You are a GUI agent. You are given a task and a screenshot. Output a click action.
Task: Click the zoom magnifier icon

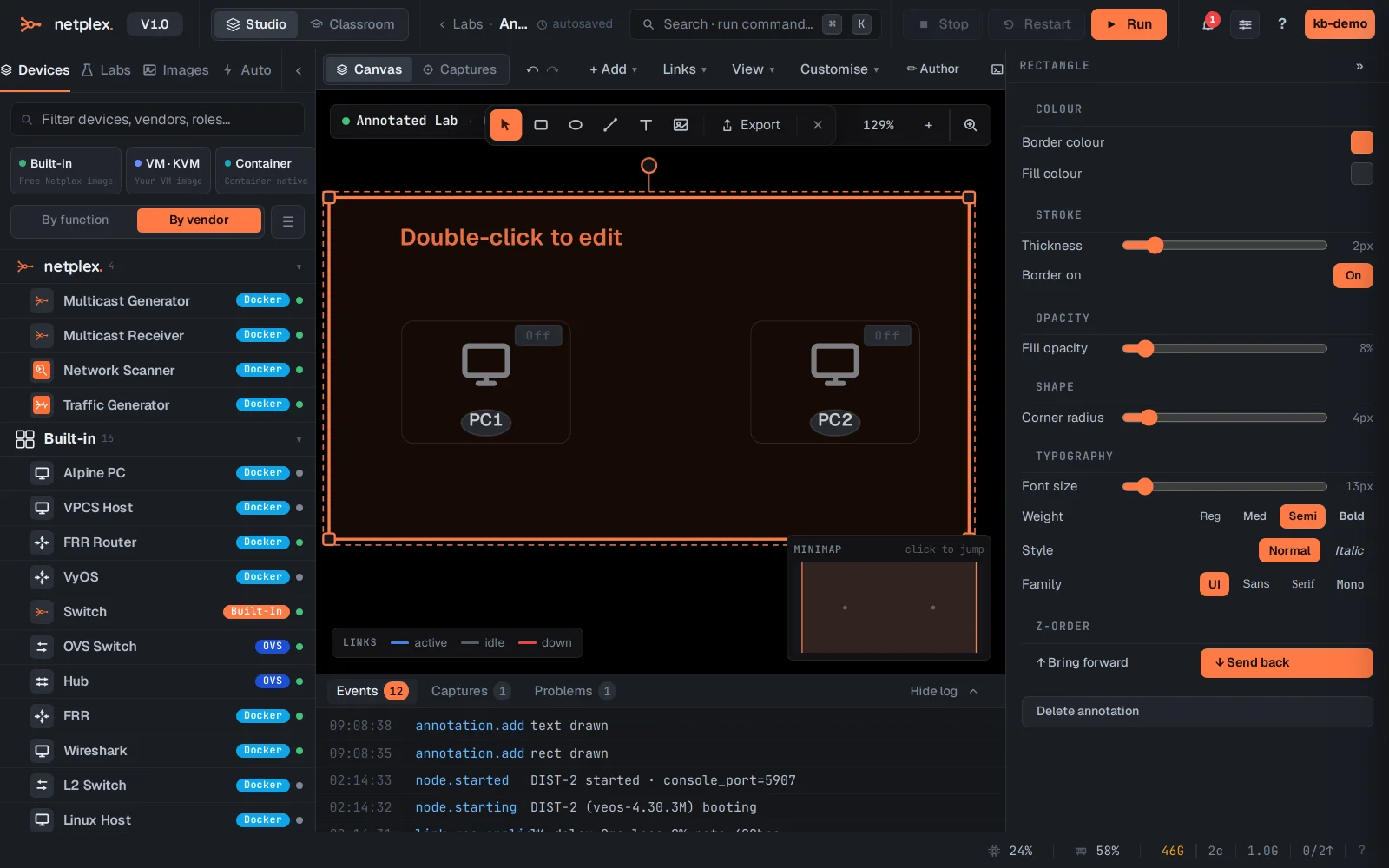point(971,125)
